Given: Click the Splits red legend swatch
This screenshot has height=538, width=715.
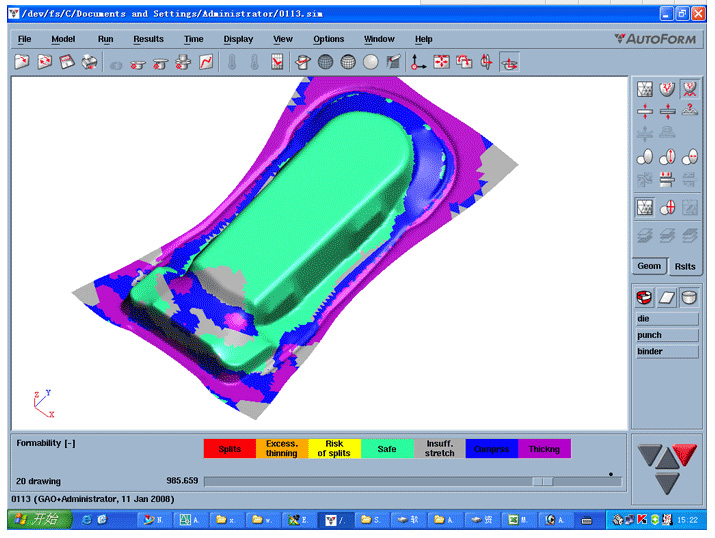Looking at the screenshot, I should click(x=229, y=449).
